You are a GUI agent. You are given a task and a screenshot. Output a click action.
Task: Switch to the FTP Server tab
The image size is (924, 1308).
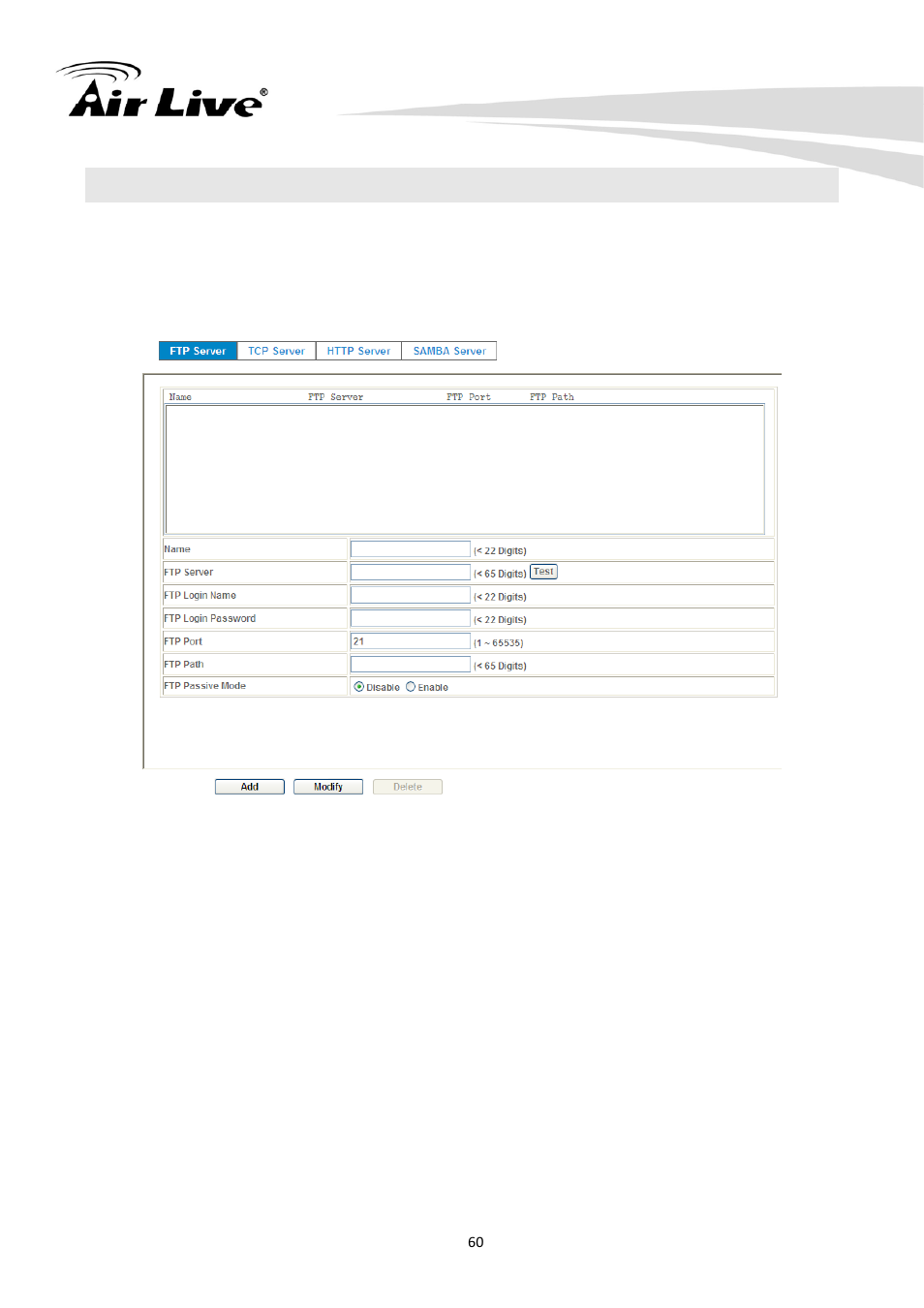(x=198, y=351)
